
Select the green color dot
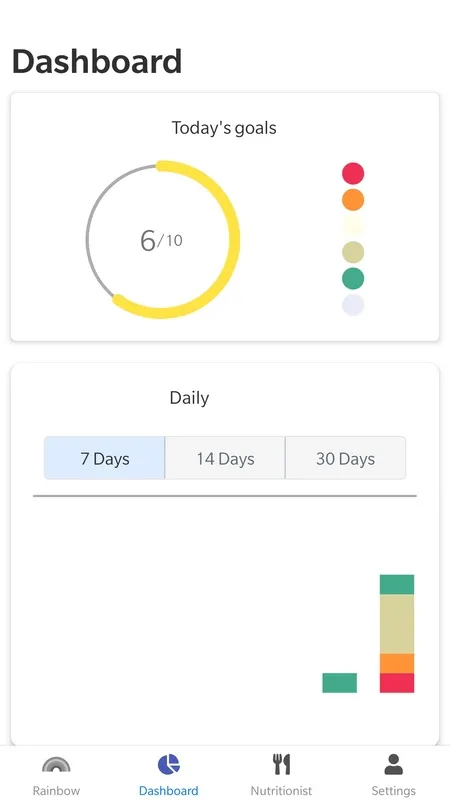tap(353, 279)
